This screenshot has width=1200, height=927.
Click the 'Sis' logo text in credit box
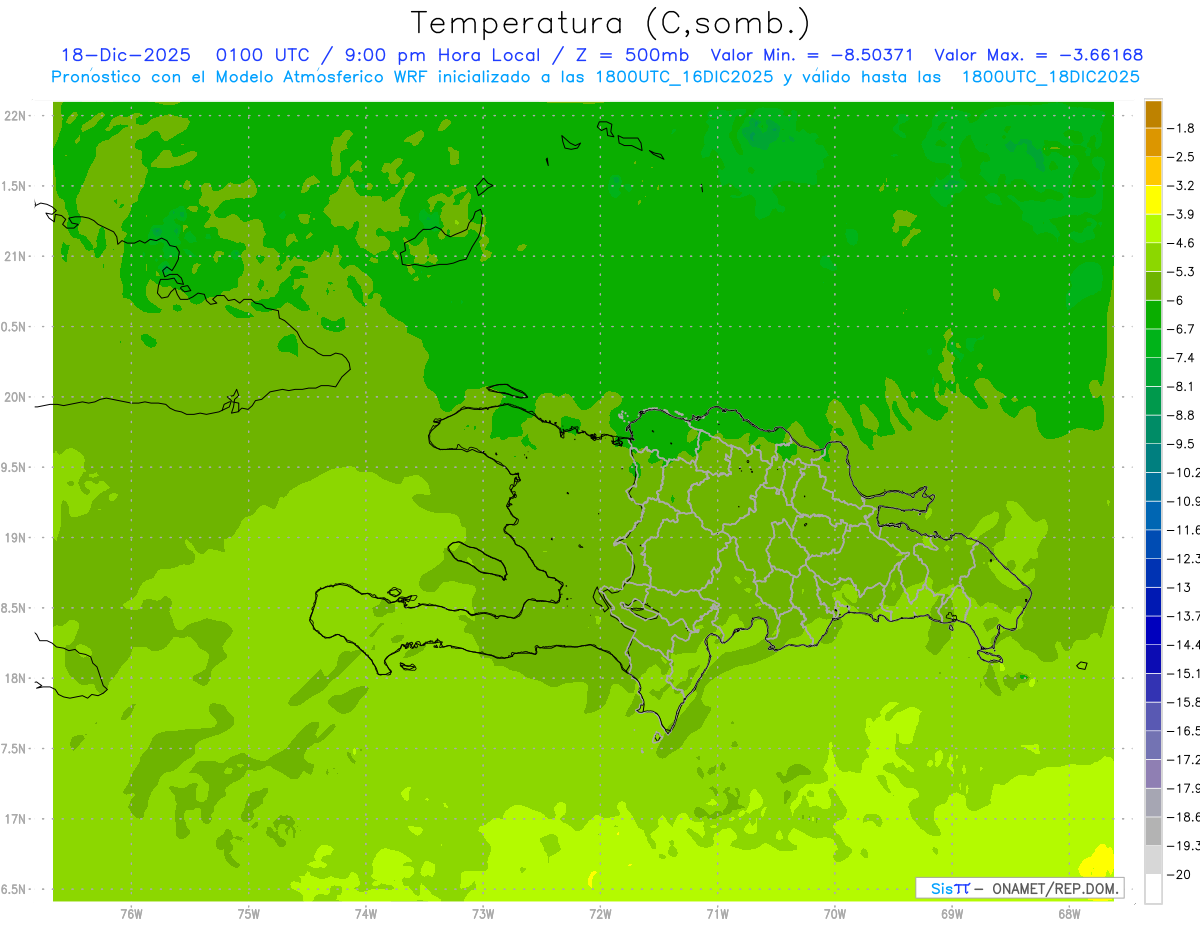pos(941,888)
